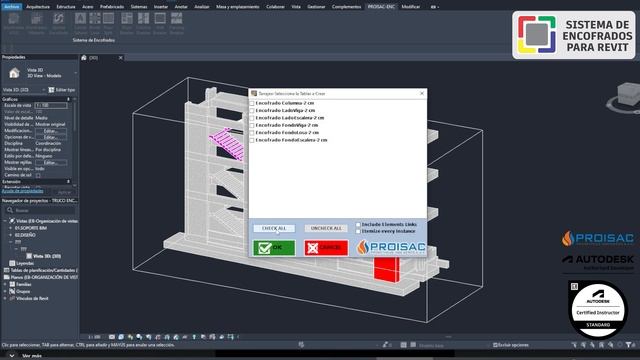Click the Editar tipo button
Image resolution: width=640 pixels, height=360 pixels.
pyautogui.click(x=62, y=90)
